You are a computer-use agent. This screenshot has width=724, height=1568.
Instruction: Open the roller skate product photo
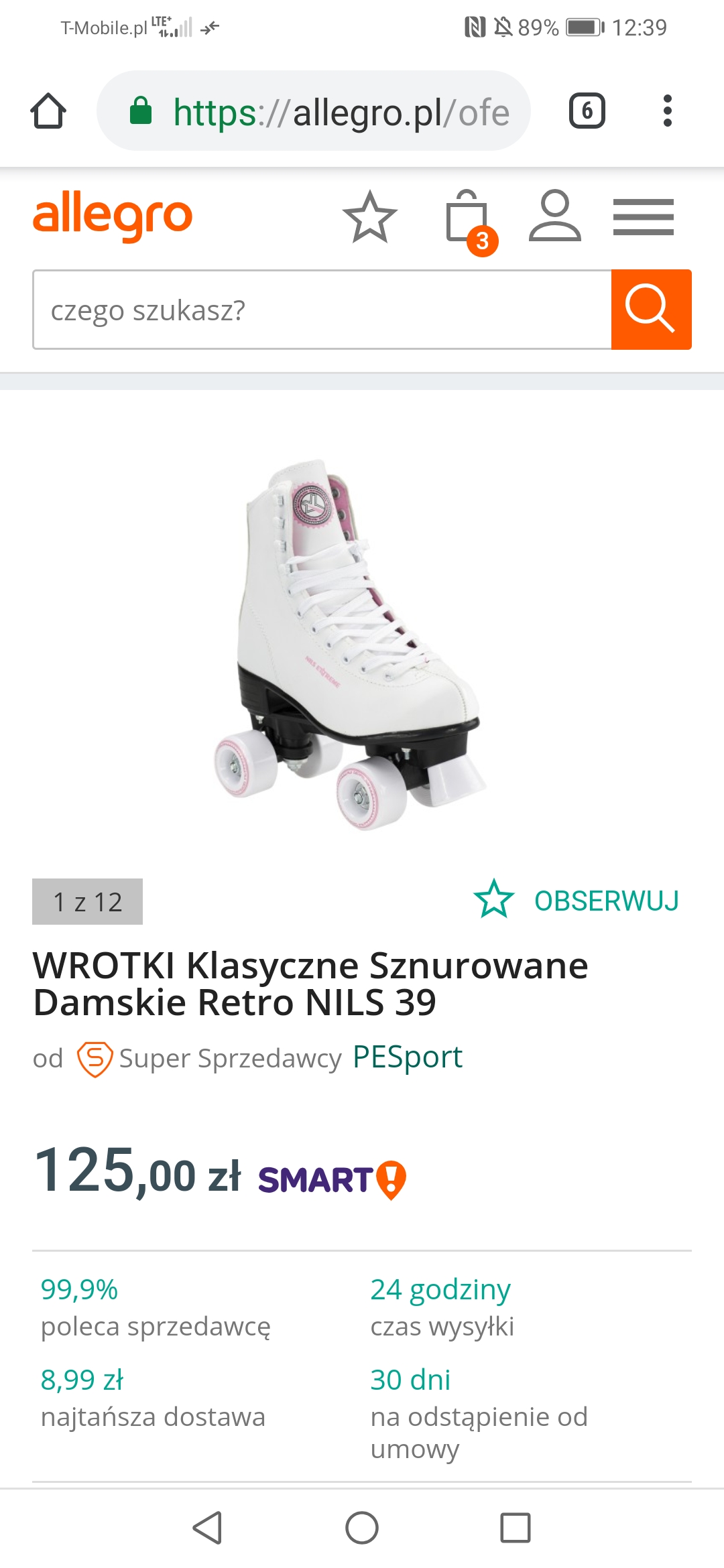click(351, 644)
